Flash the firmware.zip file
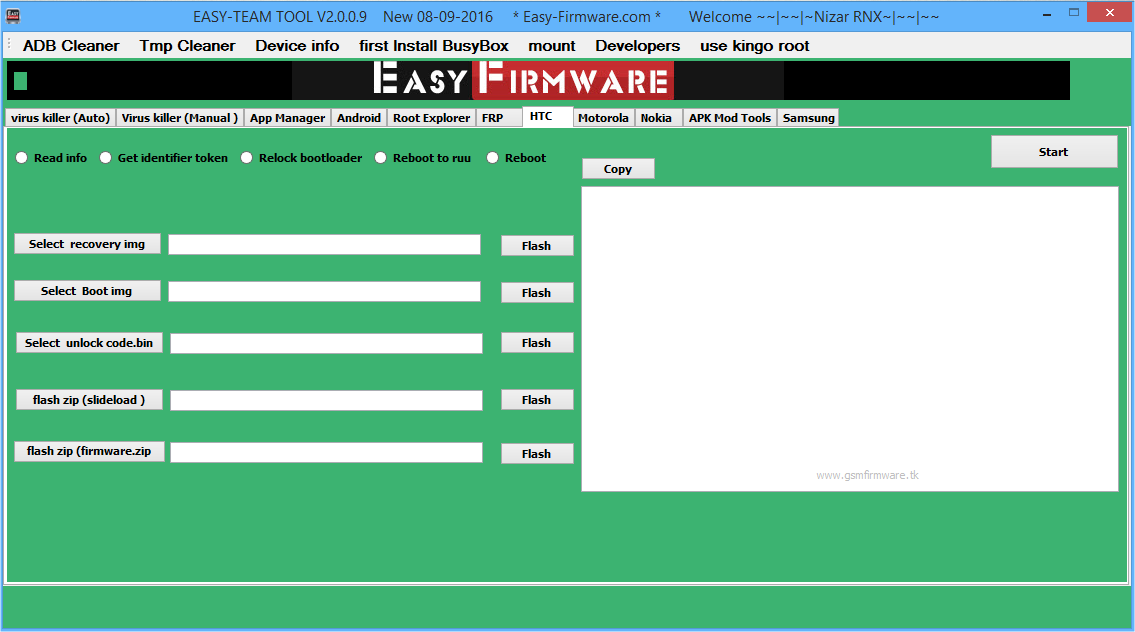The height and width of the screenshot is (632, 1135). pyautogui.click(x=537, y=454)
